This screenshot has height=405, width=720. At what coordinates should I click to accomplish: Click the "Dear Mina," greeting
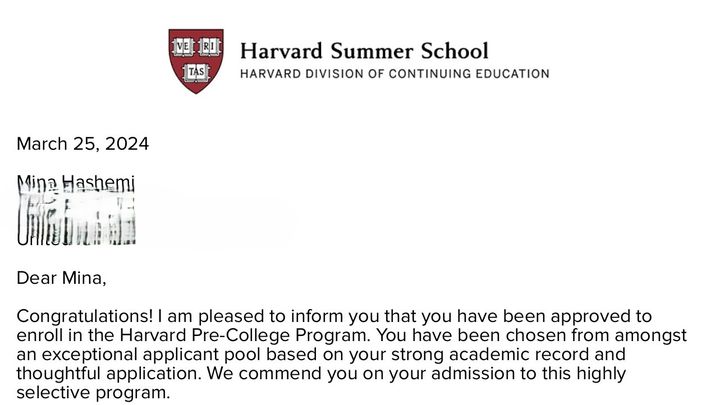tap(61, 277)
